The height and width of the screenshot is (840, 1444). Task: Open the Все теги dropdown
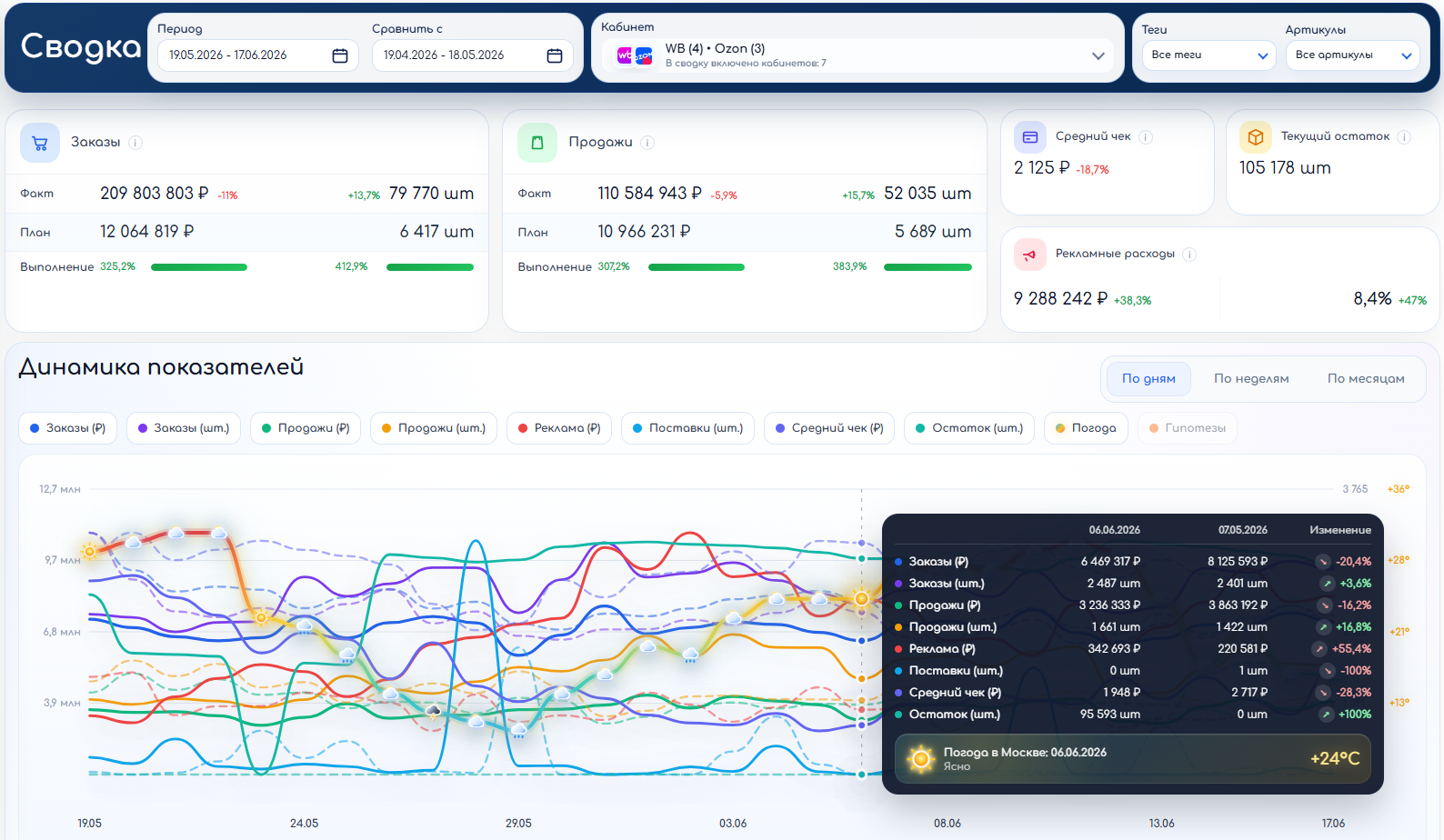[1208, 55]
